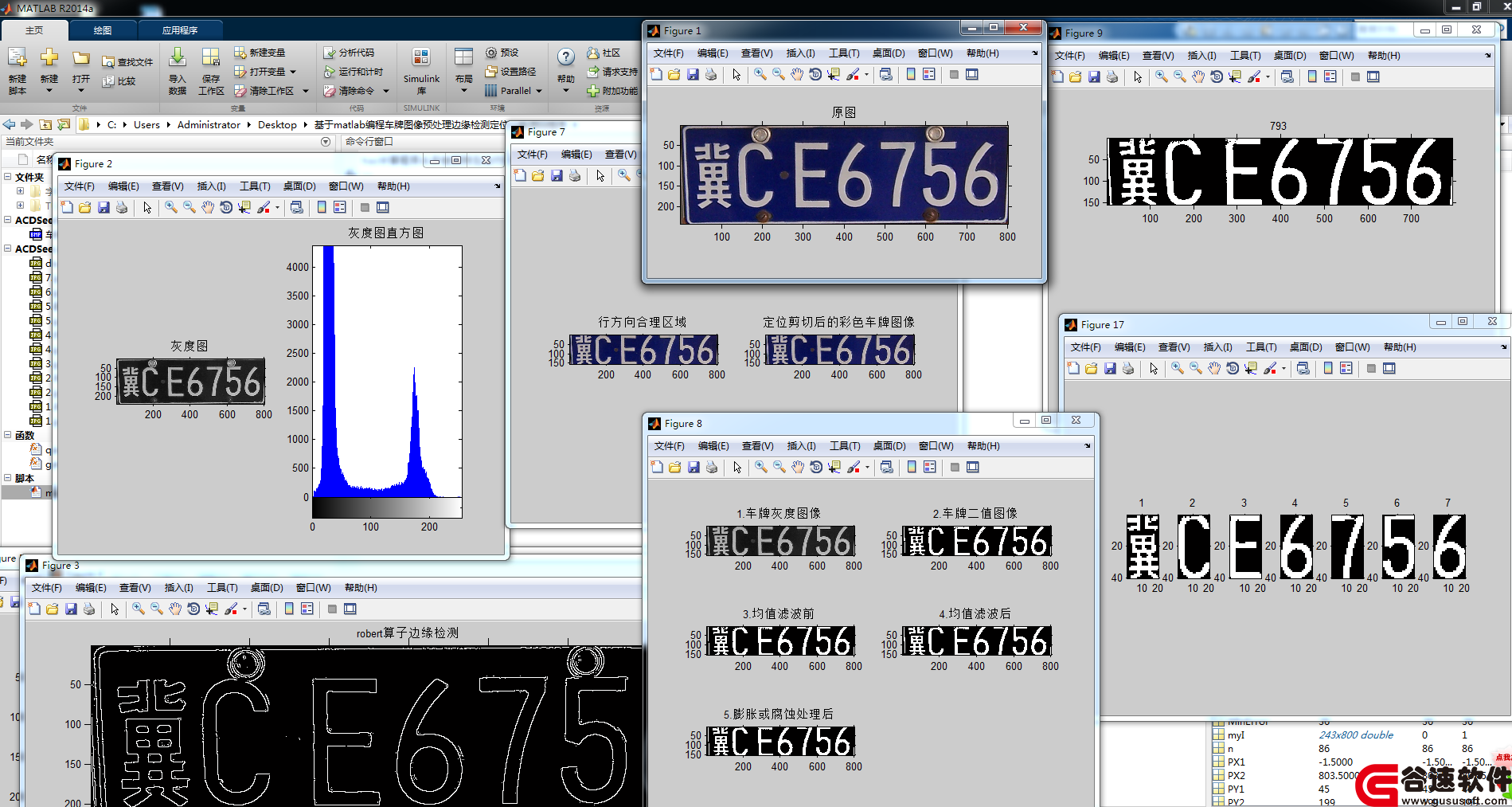
Task: Toggle Insert Colorbar in Figure 2
Action: (322, 207)
